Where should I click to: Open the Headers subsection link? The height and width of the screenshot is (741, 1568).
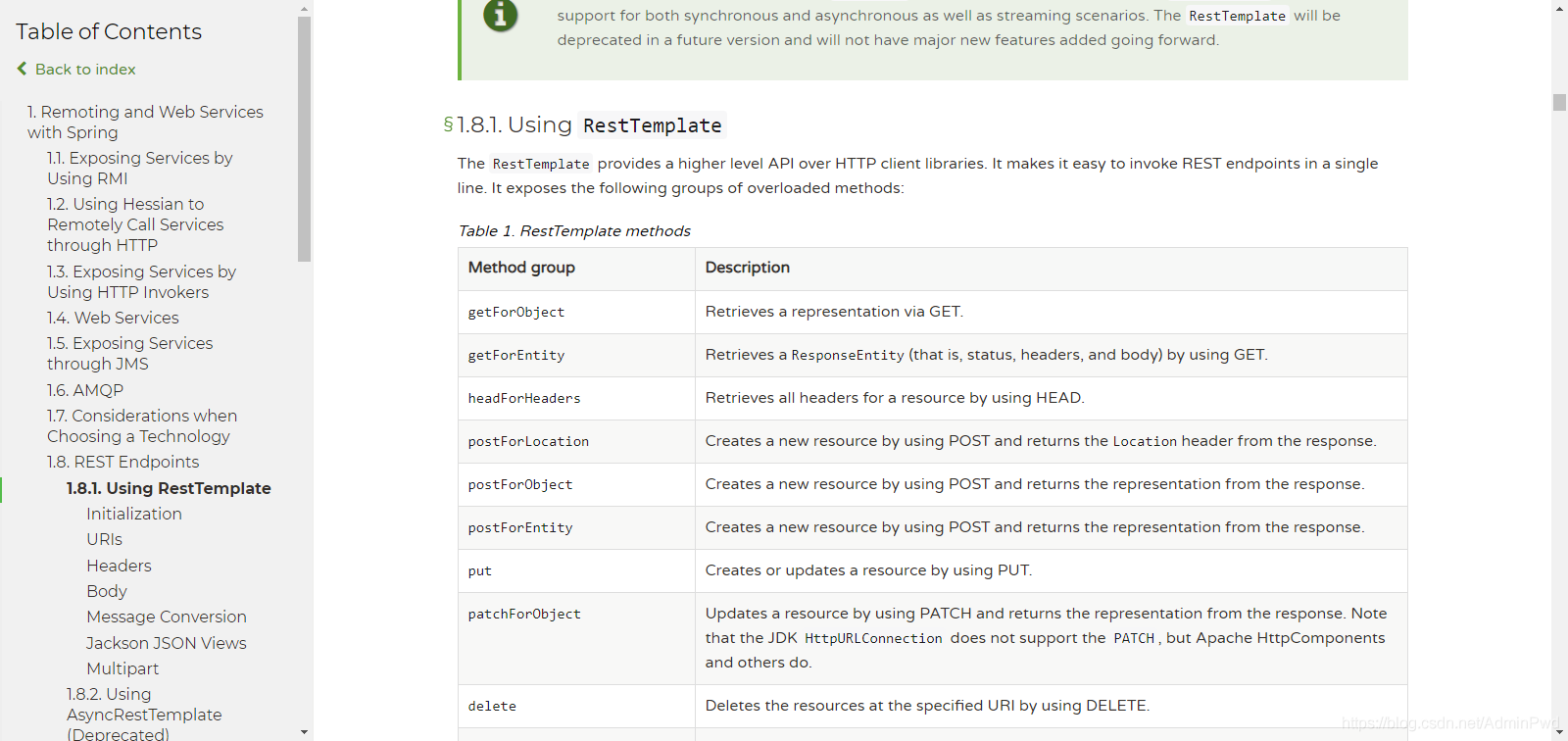[119, 566]
